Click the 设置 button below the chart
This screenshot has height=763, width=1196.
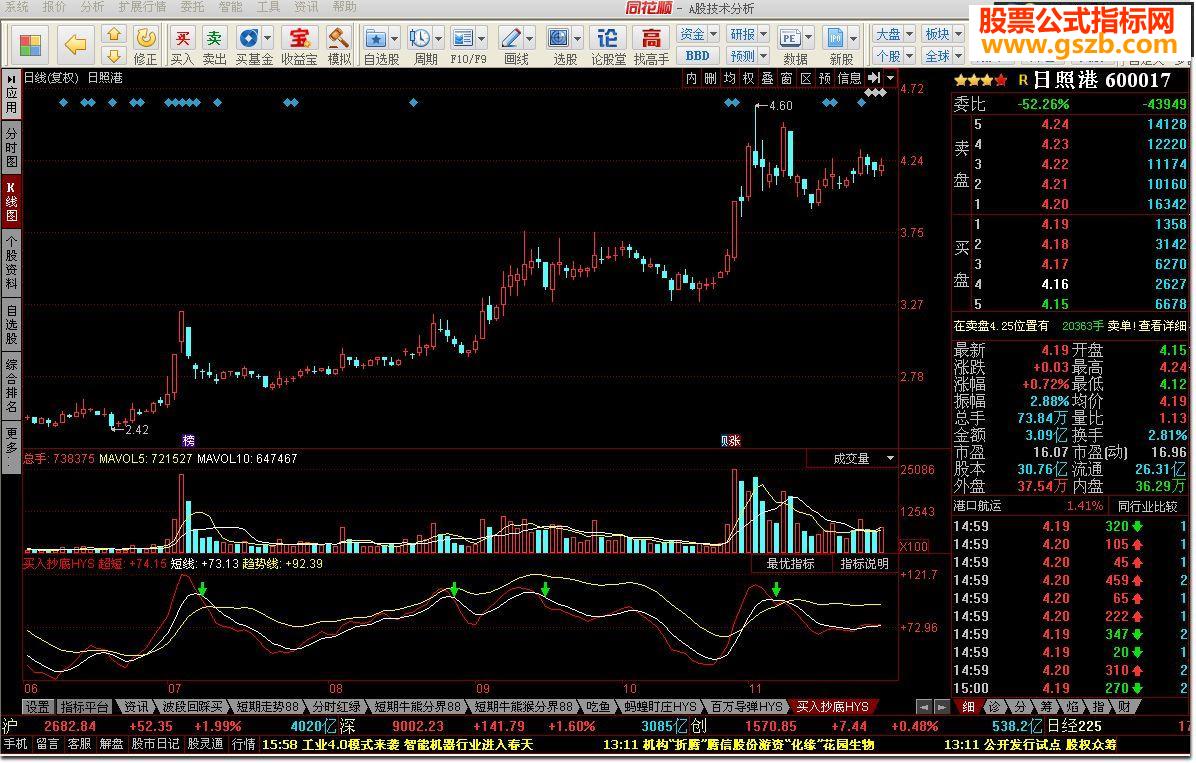click(x=37, y=707)
